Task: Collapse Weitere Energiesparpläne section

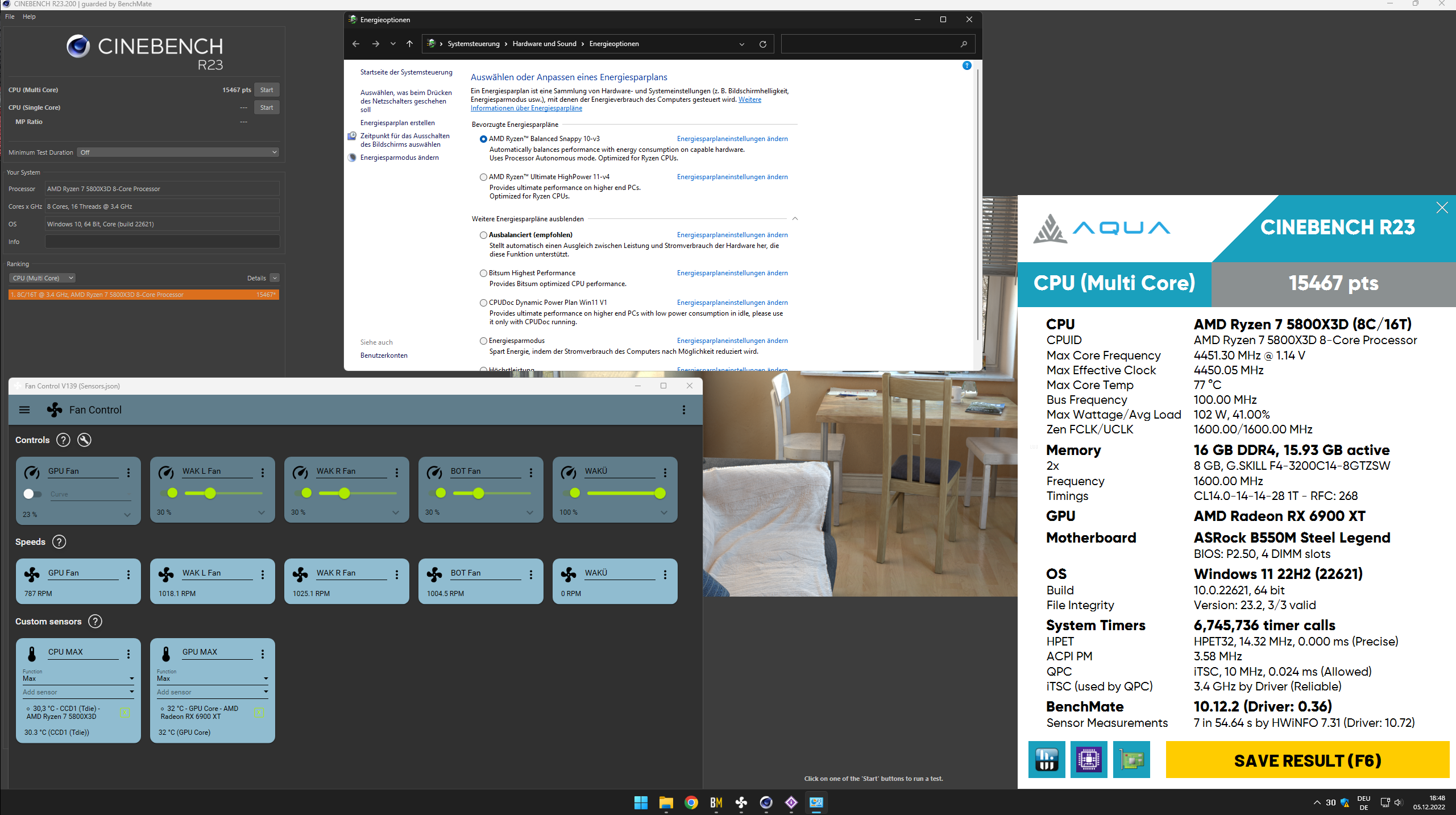Action: [795, 219]
